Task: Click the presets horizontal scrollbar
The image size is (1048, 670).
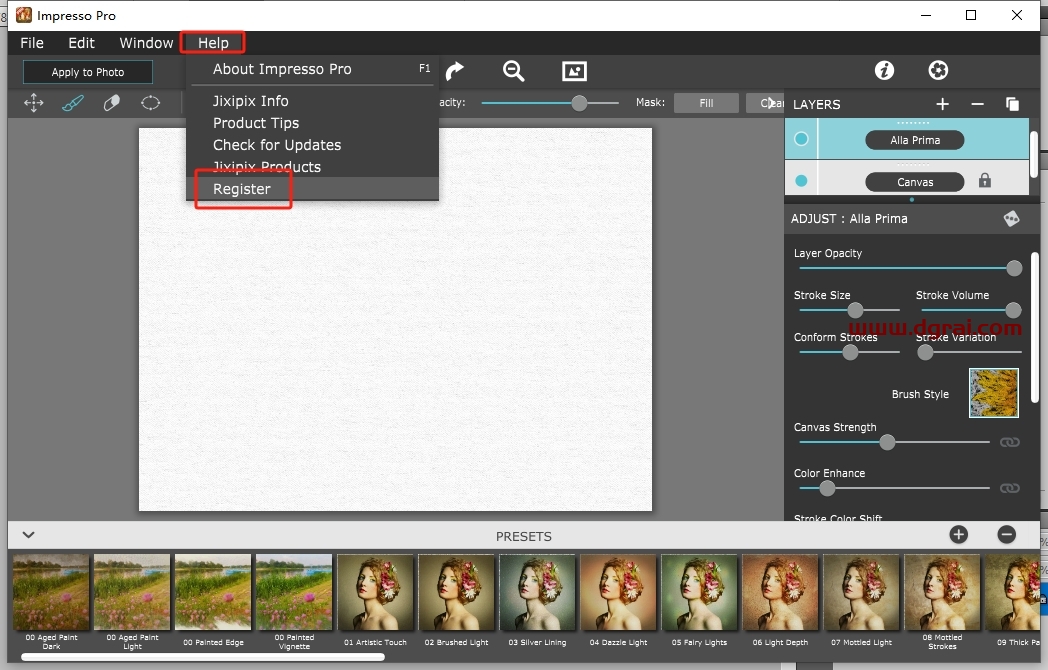Action: tap(203, 657)
